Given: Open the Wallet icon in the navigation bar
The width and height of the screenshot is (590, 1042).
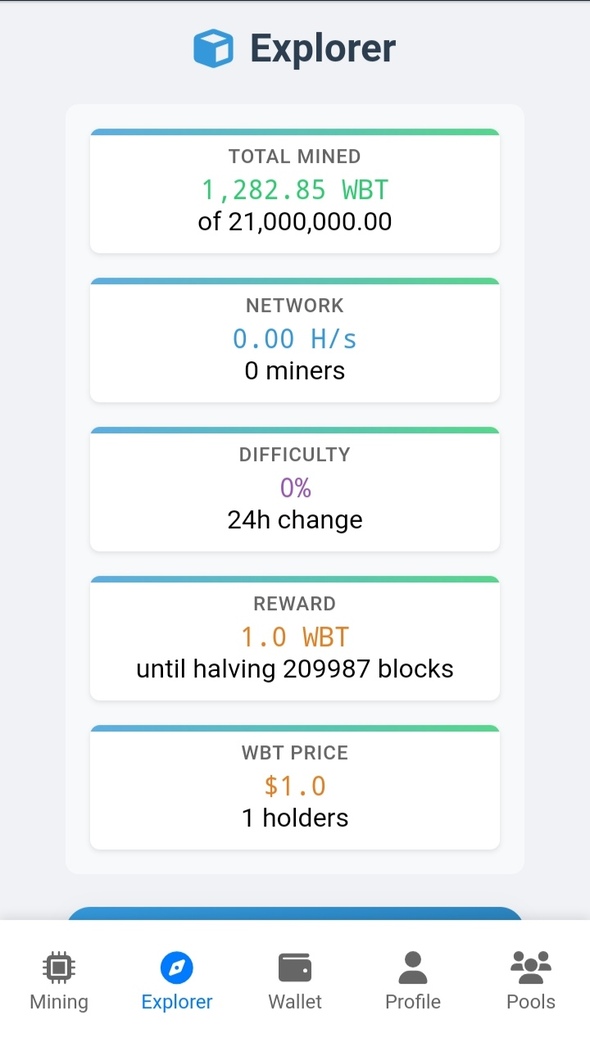Looking at the screenshot, I should coord(295,967).
